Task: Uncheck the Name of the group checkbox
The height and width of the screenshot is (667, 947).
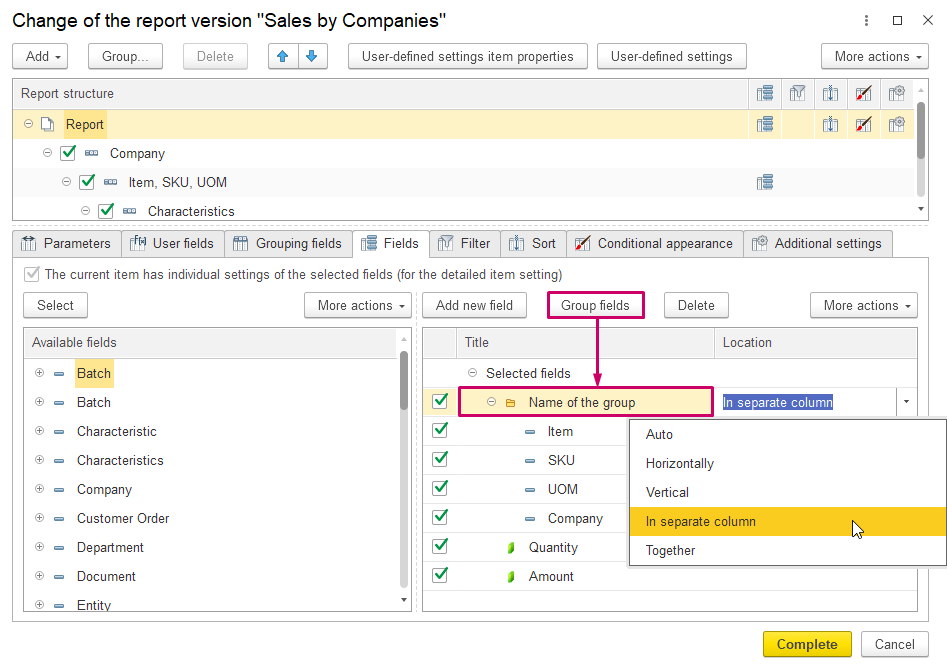Action: [x=440, y=401]
